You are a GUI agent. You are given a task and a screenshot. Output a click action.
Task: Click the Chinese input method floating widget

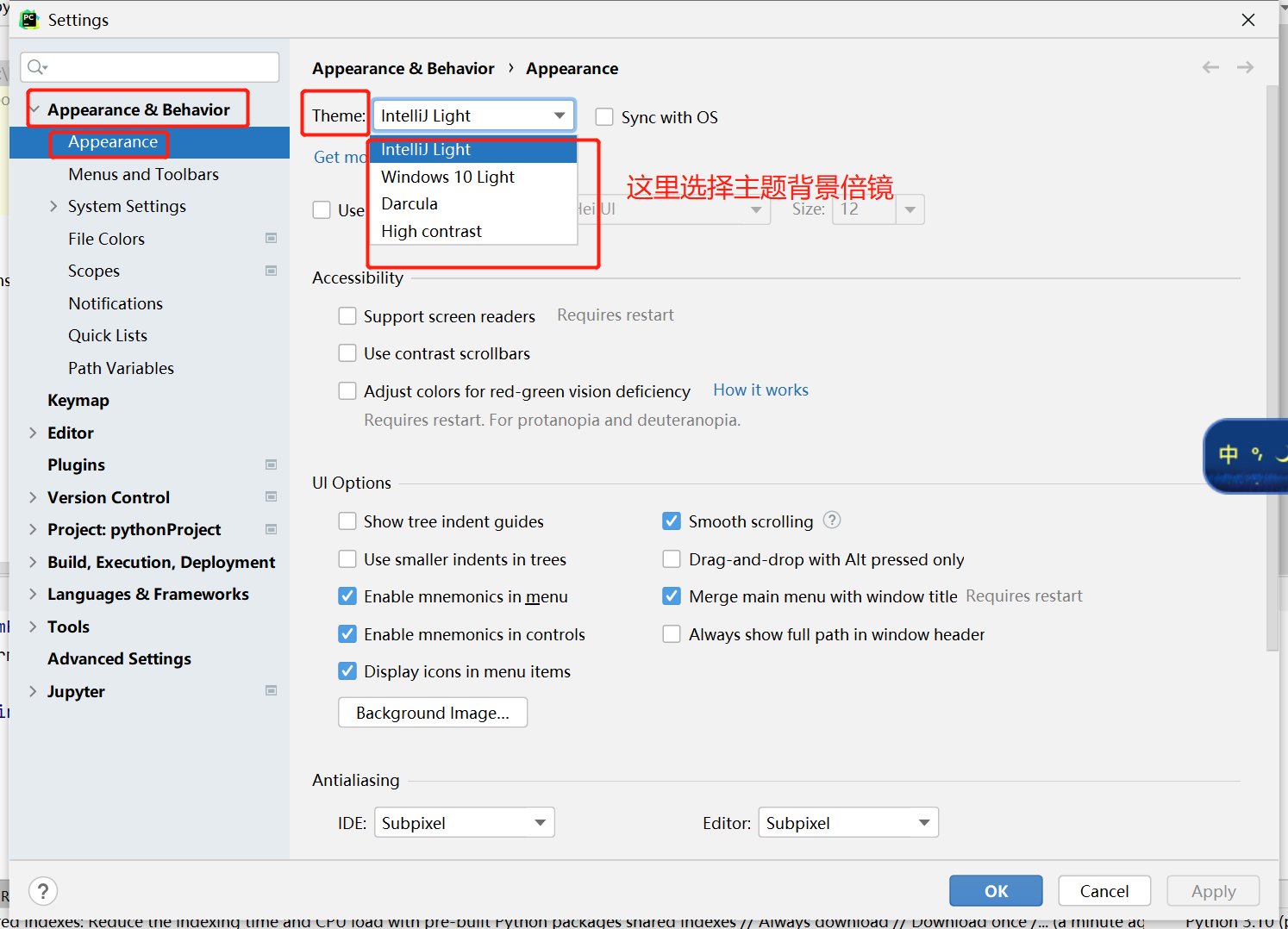1246,456
